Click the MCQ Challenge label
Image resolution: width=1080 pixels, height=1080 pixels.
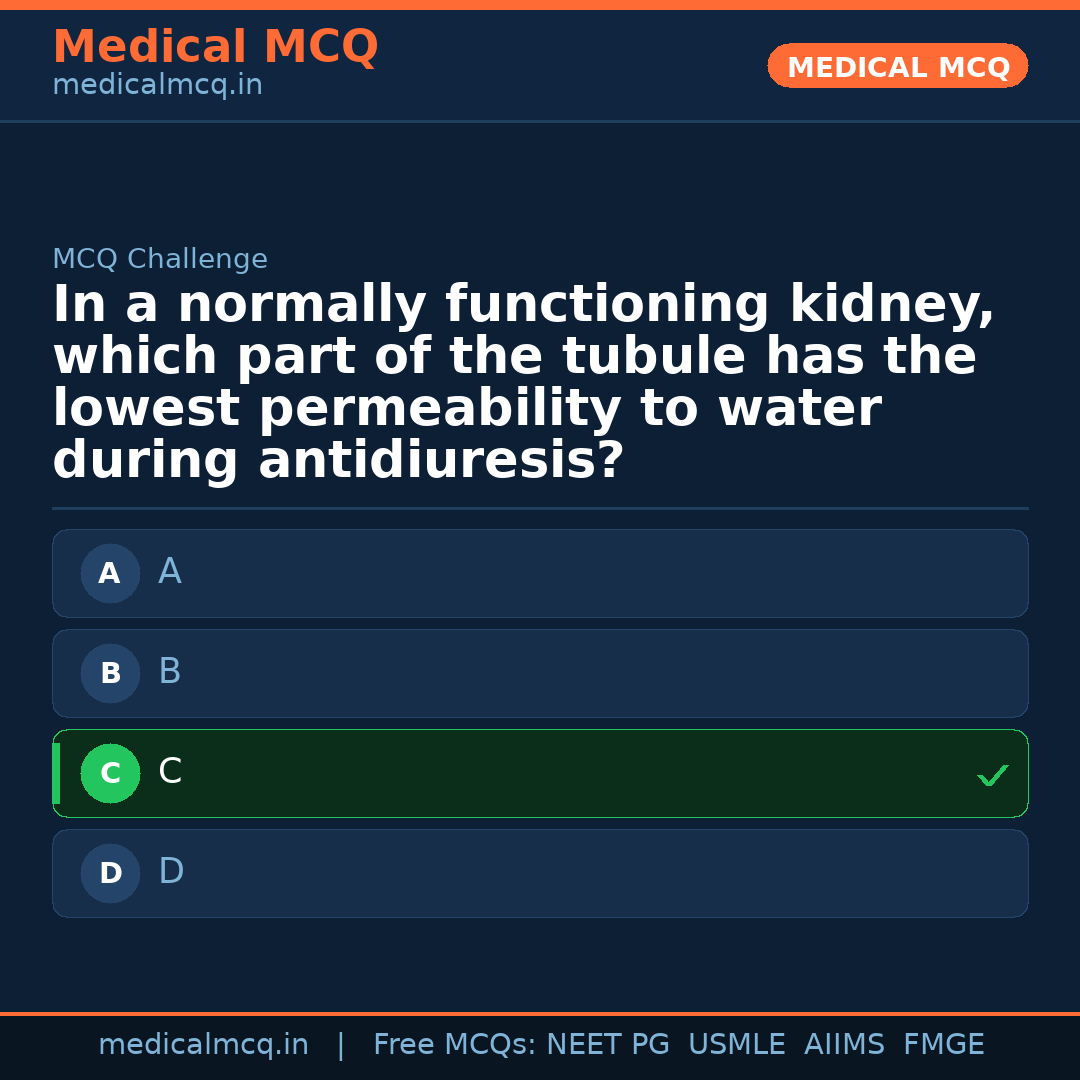coord(160,260)
